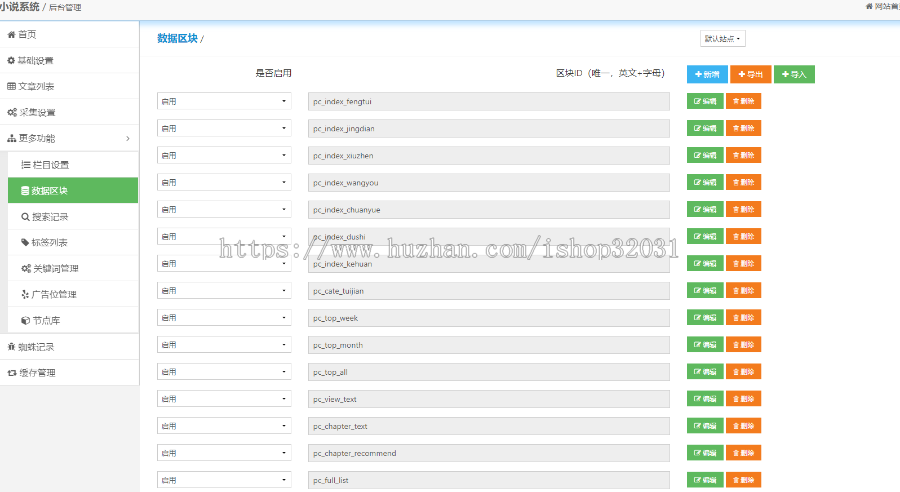The height and width of the screenshot is (492, 900).
Task: Collapse the 更多功能 menu chevron
Action: tap(127, 138)
